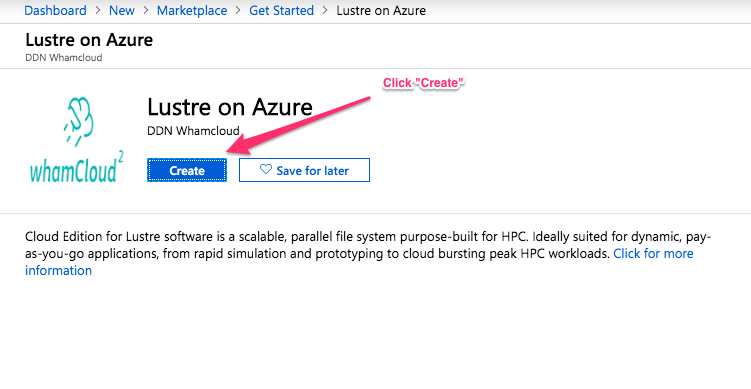This screenshot has width=751, height=389.
Task: Navigate back to Marketplace breadcrumb
Action: [192, 11]
